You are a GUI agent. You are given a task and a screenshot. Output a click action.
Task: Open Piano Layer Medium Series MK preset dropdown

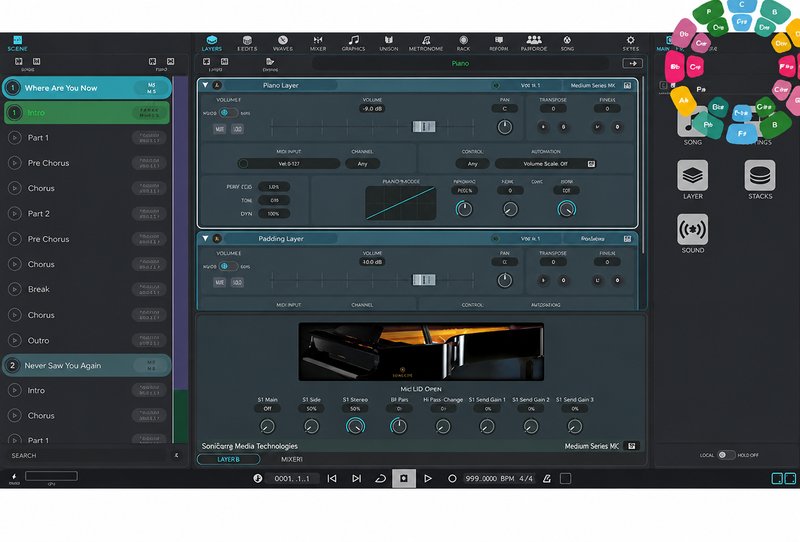tap(593, 85)
